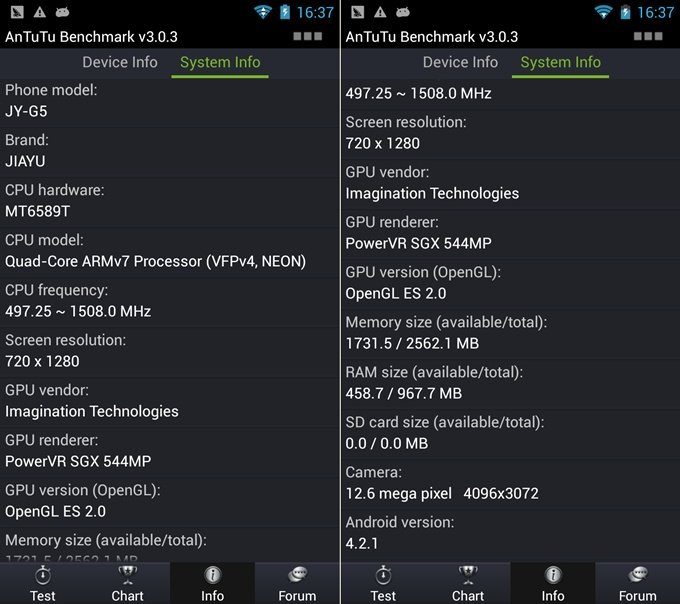The width and height of the screenshot is (680, 604).
Task: Select brand value JIAYU
Action: 25,161
